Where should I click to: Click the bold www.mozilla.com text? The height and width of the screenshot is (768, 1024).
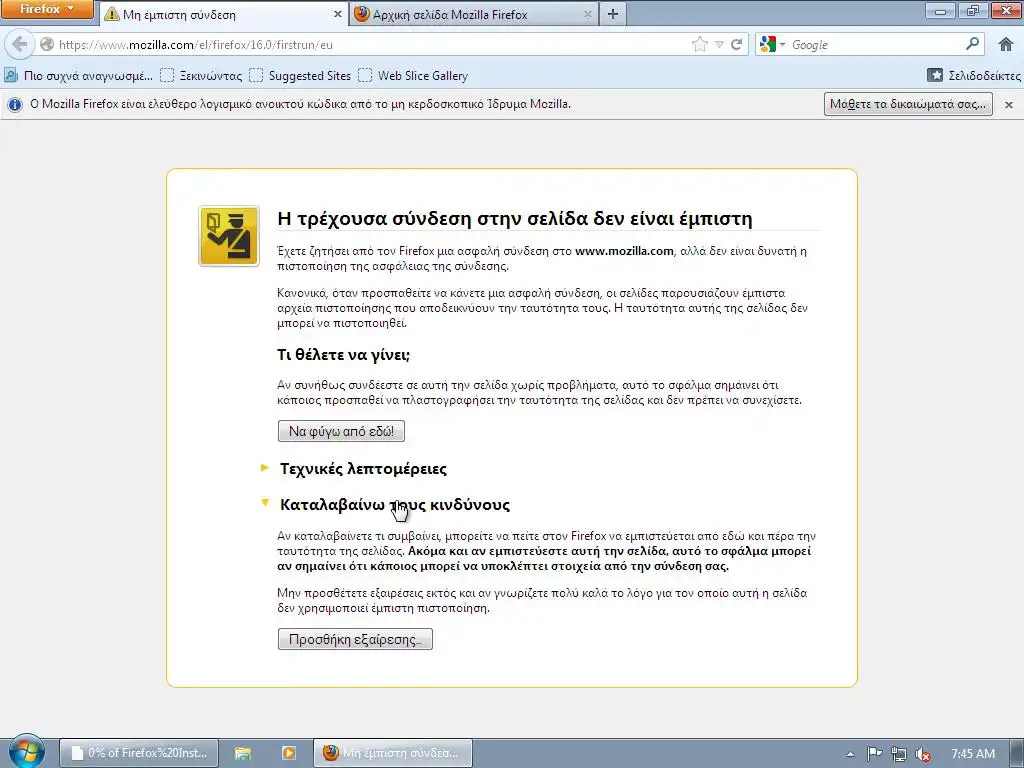click(x=624, y=251)
